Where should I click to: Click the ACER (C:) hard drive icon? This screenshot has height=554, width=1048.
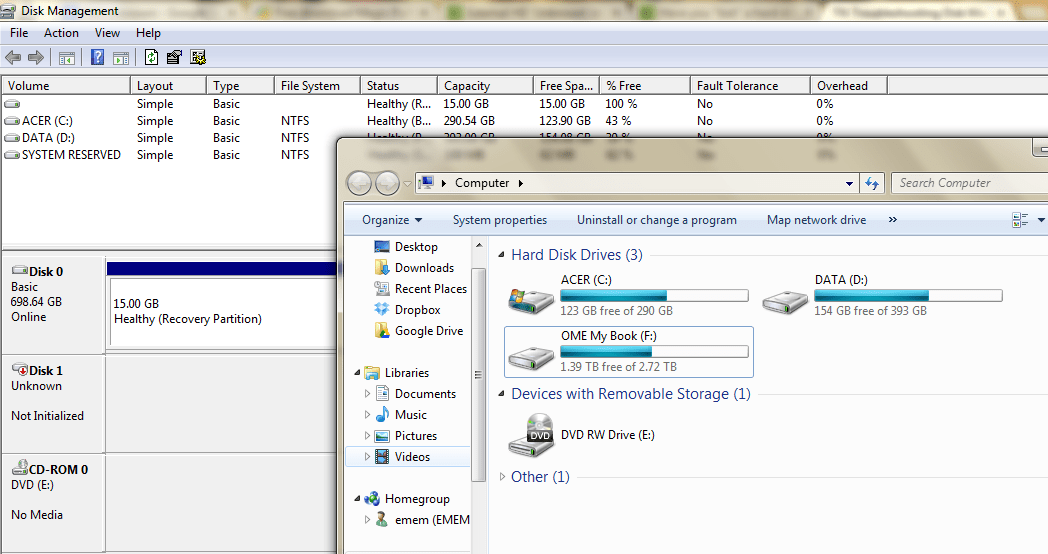[530, 301]
